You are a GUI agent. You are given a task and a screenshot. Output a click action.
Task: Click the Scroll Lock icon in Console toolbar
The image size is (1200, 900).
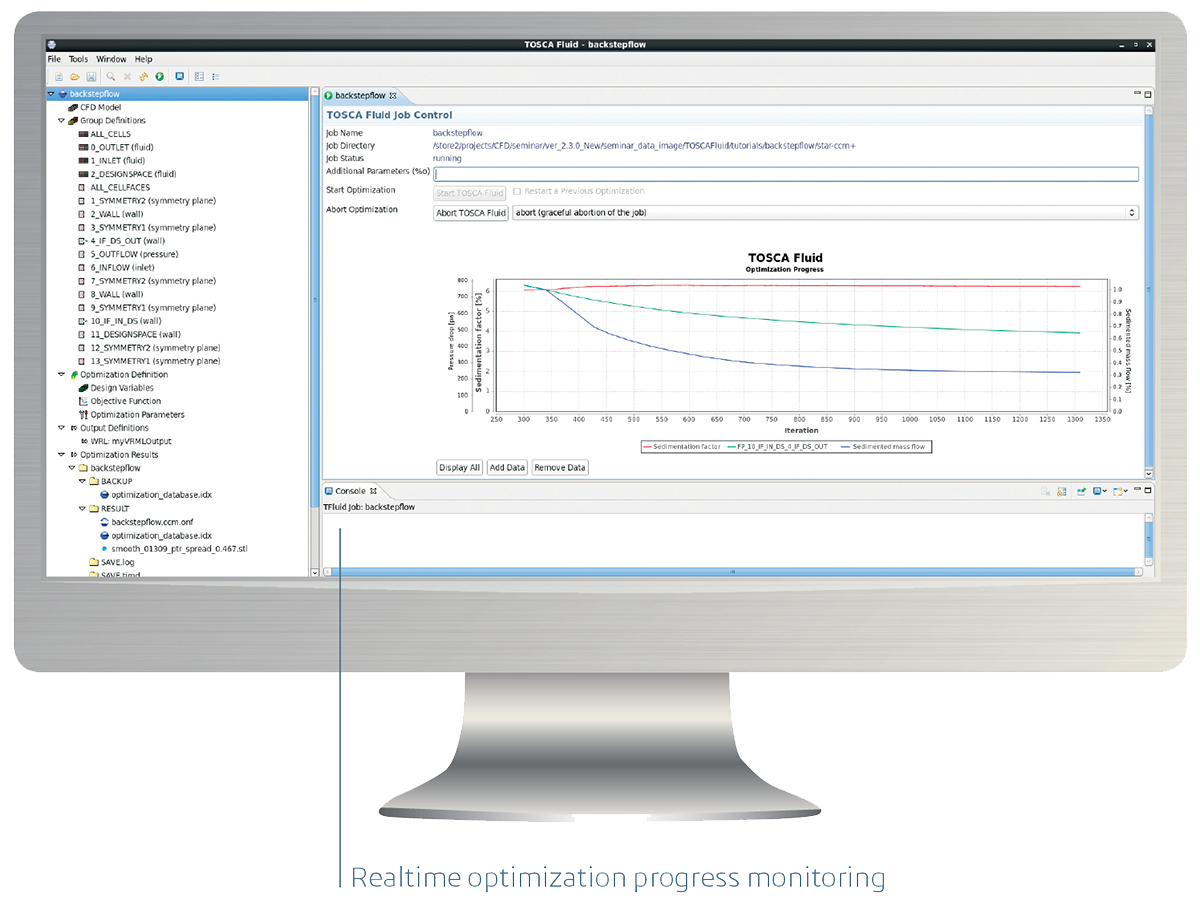click(x=1061, y=491)
